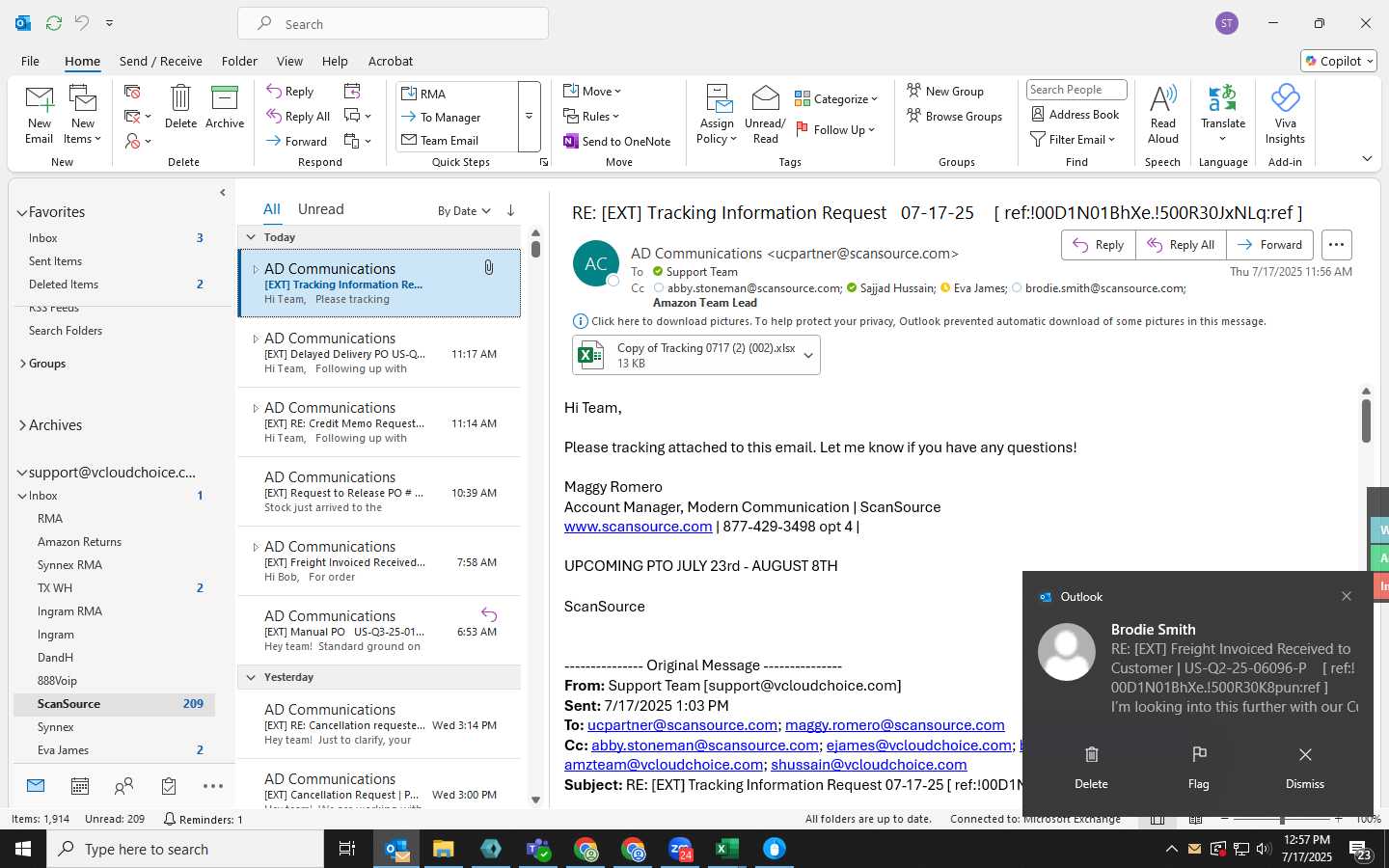
Task: Open the Follow Up flag dropdown
Action: click(835, 129)
